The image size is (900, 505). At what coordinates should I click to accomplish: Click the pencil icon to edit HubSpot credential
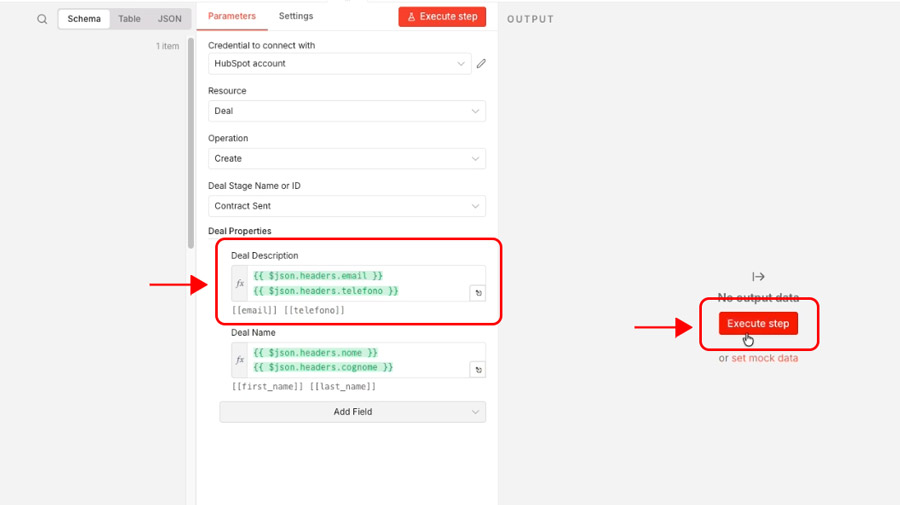pyautogui.click(x=481, y=64)
